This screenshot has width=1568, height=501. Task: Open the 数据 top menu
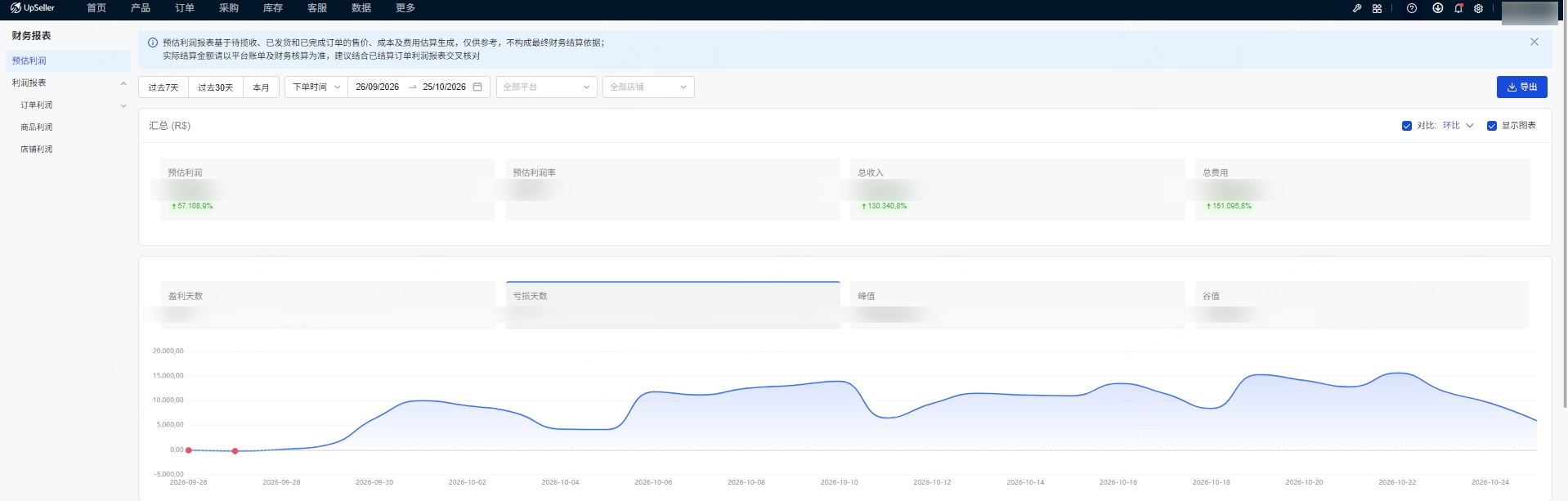361,8
